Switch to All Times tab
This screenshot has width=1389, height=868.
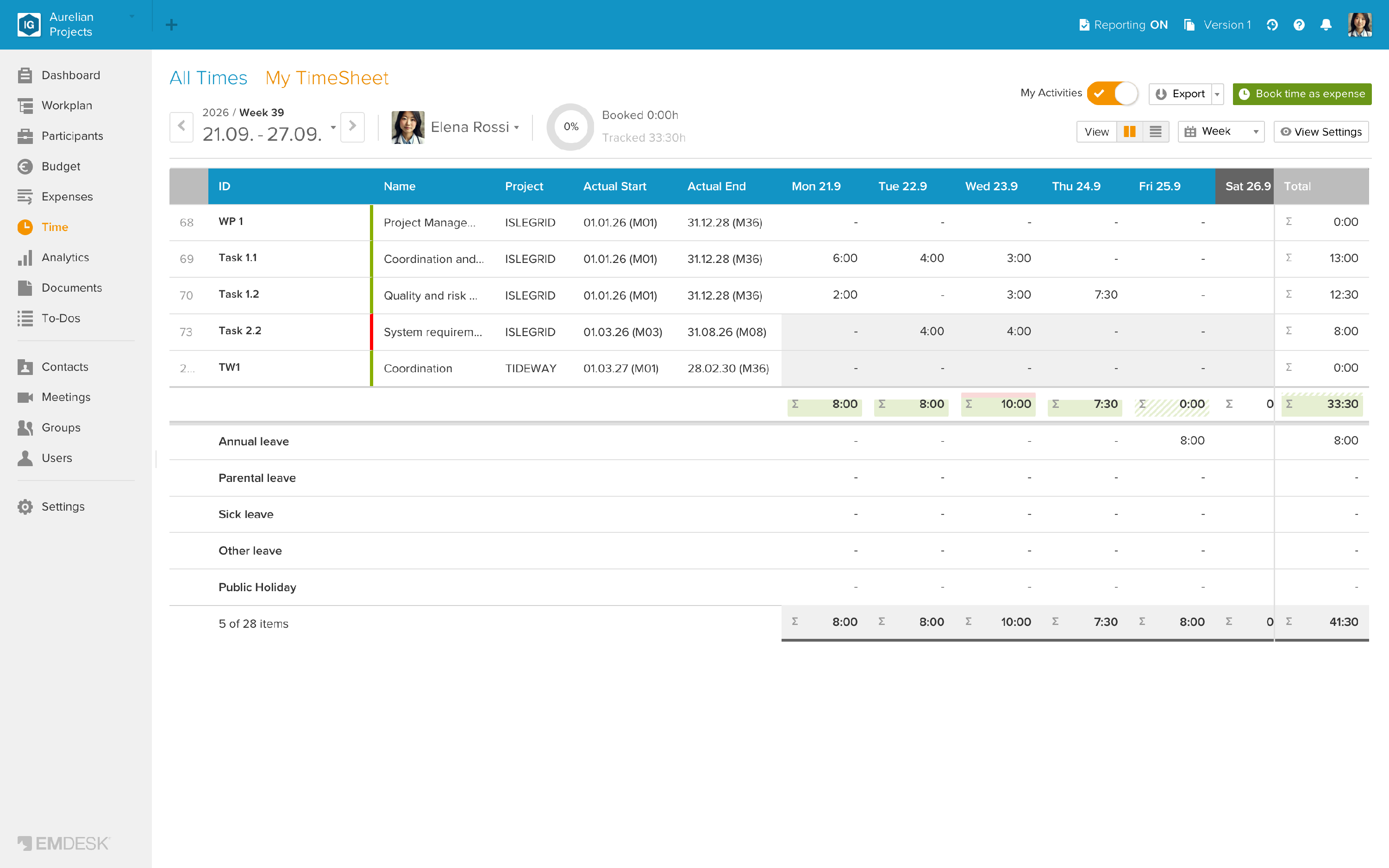[x=208, y=78]
